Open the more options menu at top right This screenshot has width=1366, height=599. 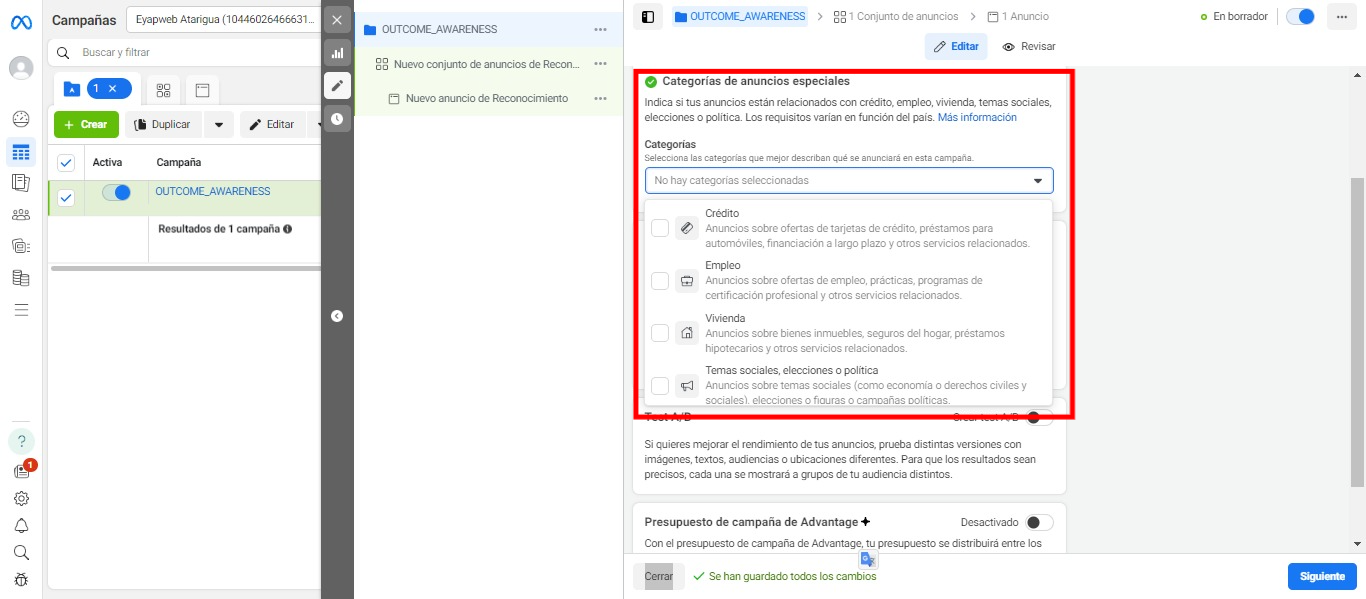1340,17
